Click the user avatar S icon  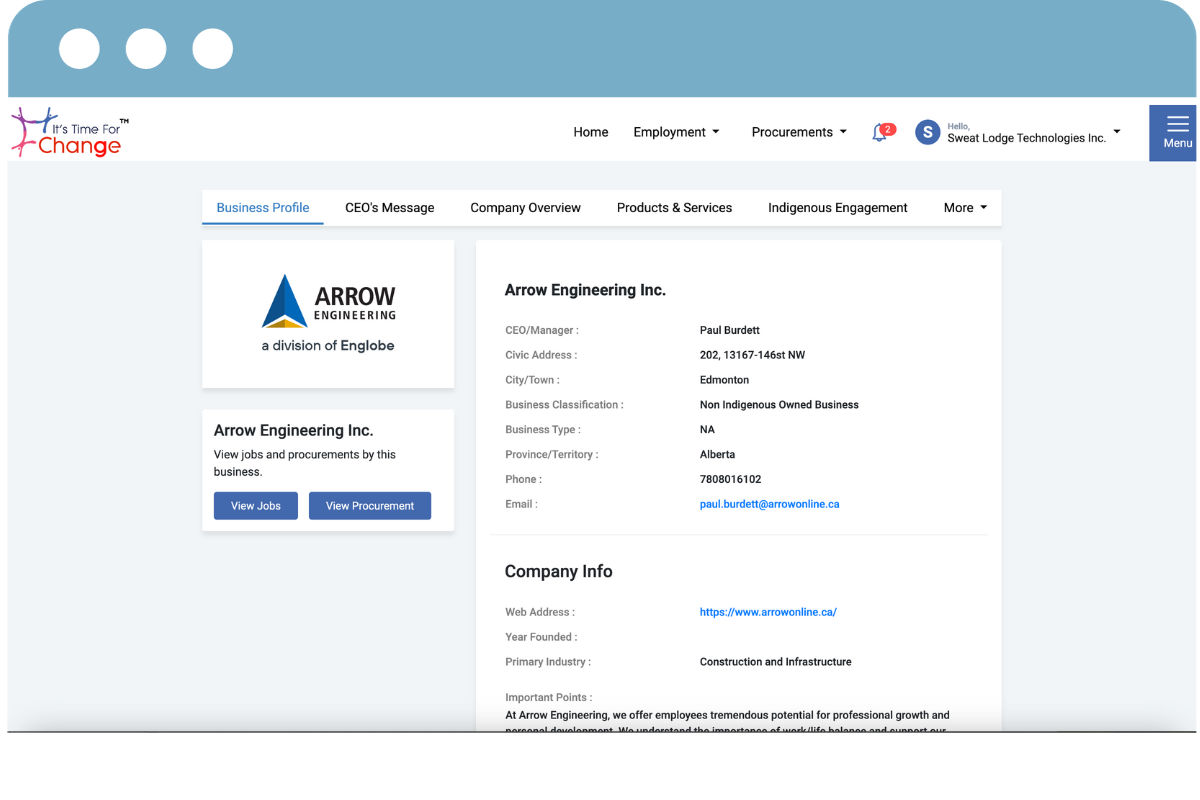(x=928, y=132)
